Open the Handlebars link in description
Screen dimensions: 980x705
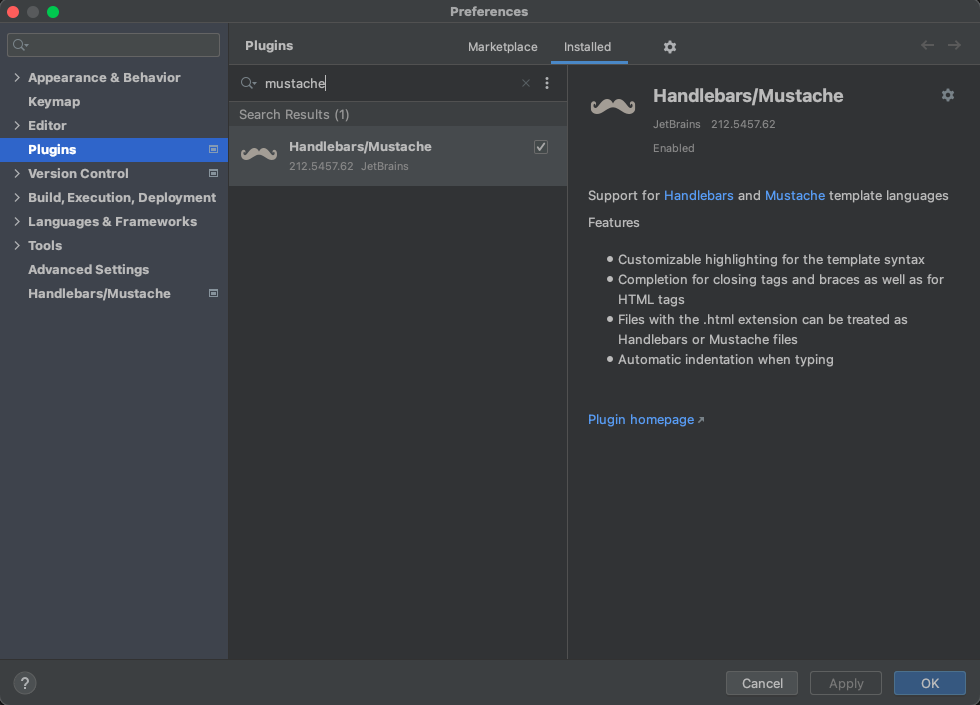[698, 196]
